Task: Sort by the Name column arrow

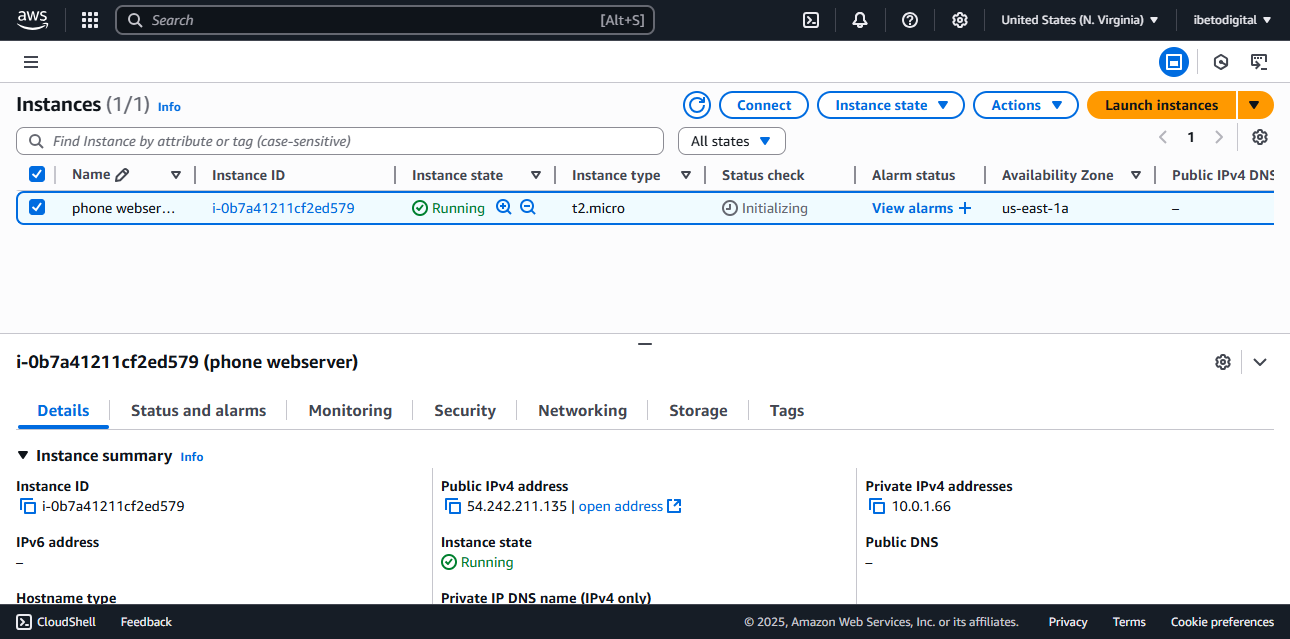Action: tap(176, 175)
